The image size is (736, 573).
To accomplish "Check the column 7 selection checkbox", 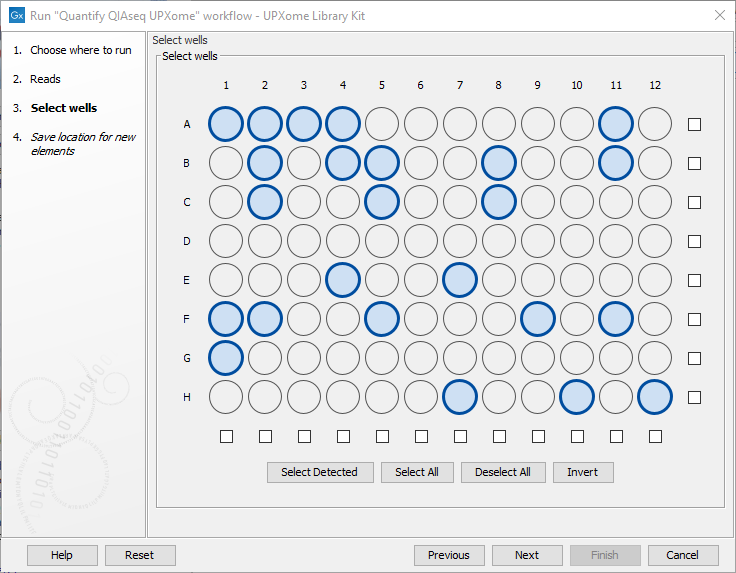I will pyautogui.click(x=460, y=436).
